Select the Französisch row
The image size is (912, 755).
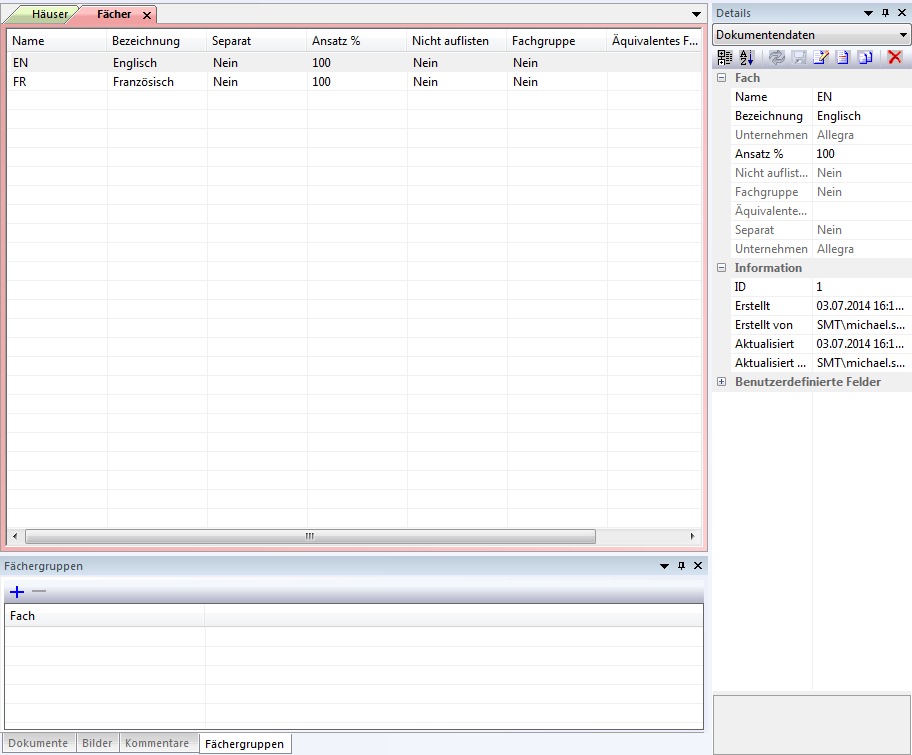[143, 82]
